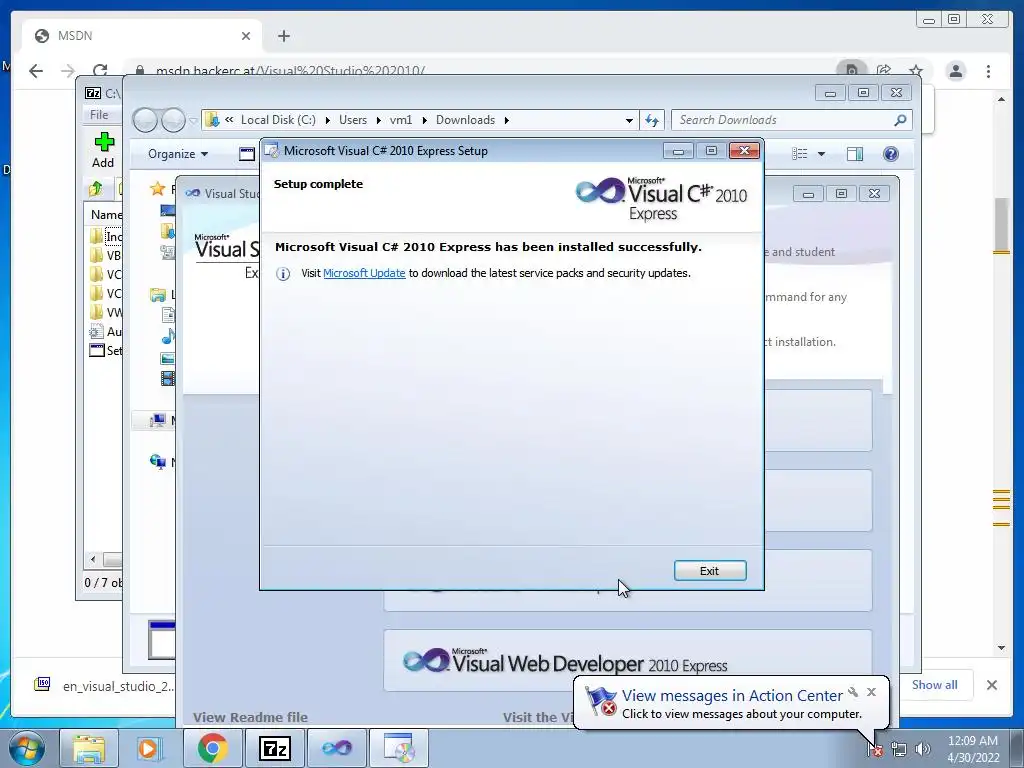Click the Name column header in 7-Zip
Screen dimensions: 1024x768
click(x=105, y=214)
